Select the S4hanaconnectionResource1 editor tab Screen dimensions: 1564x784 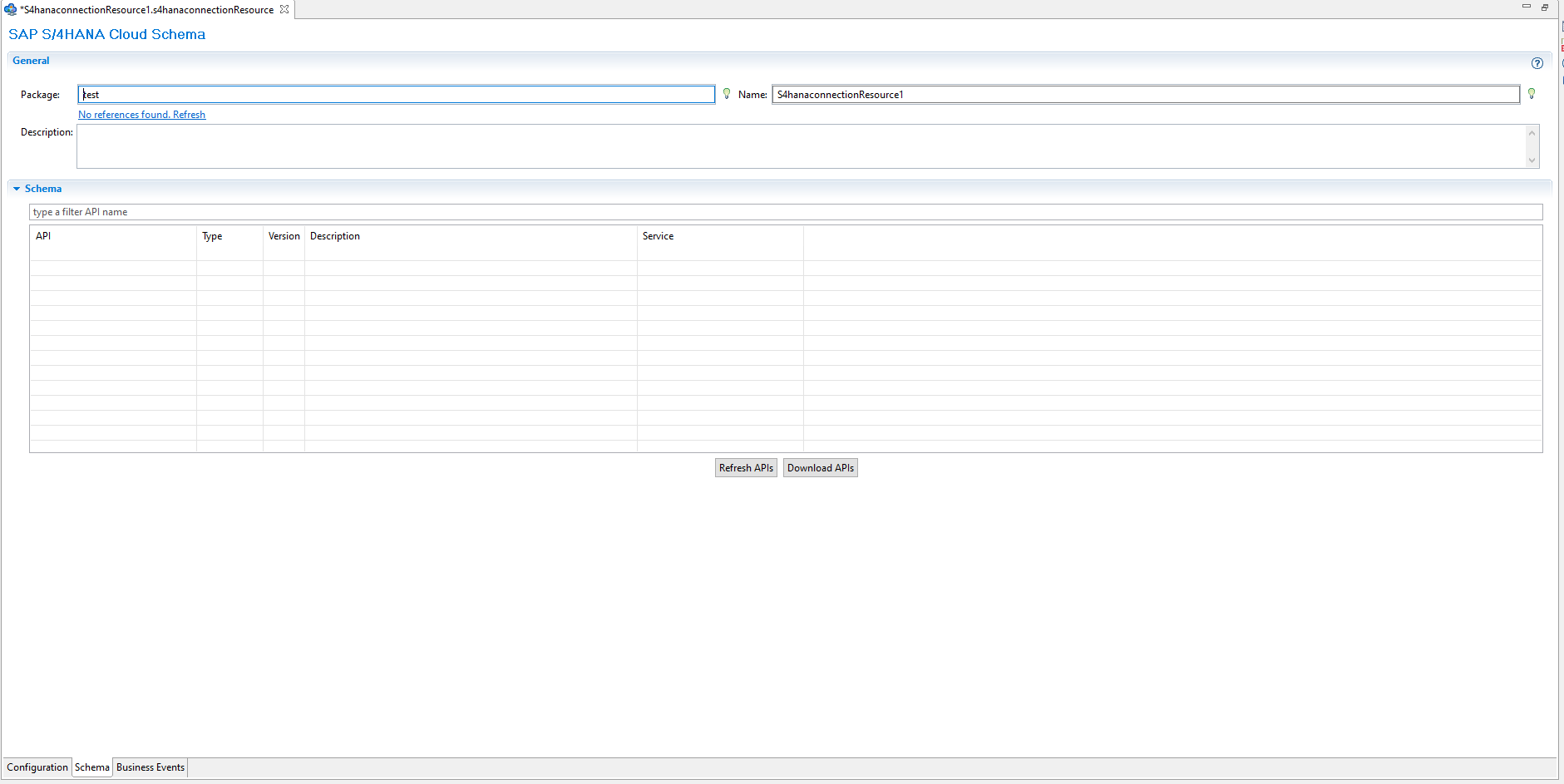click(x=147, y=9)
